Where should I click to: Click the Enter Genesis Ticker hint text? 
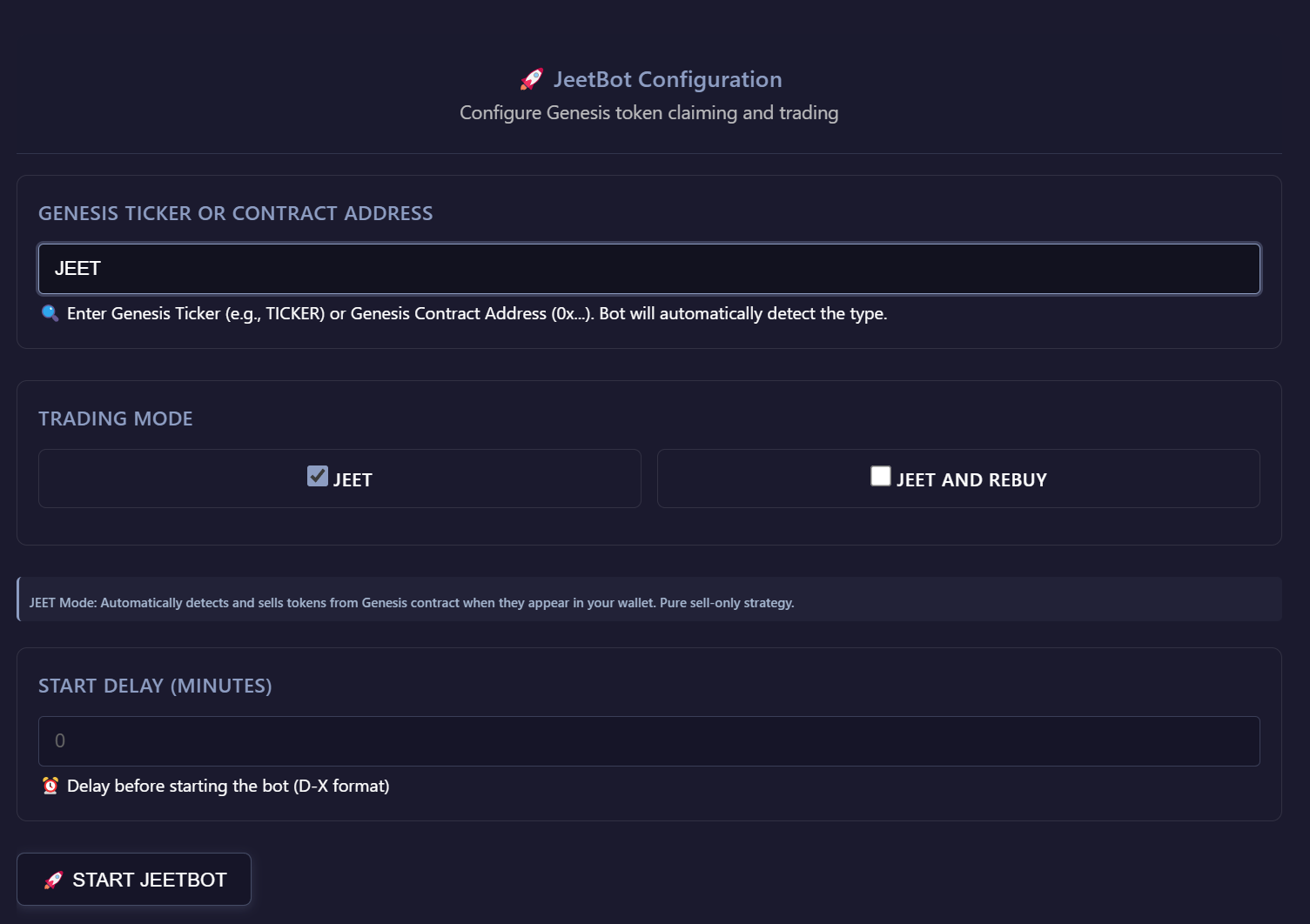477,313
